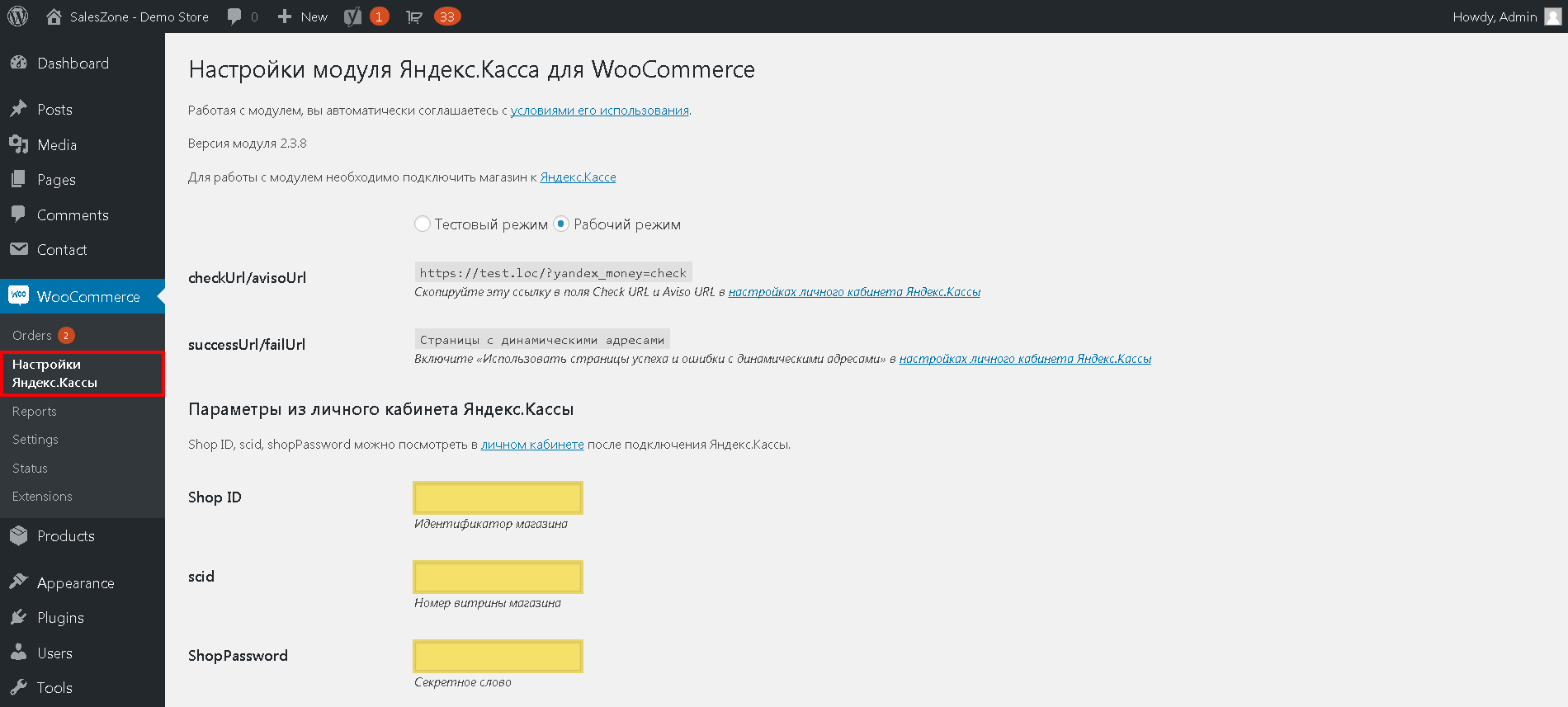Click the WooCommerce woo logo icon
Image resolution: width=1568 pixels, height=707 pixels.
[18, 295]
